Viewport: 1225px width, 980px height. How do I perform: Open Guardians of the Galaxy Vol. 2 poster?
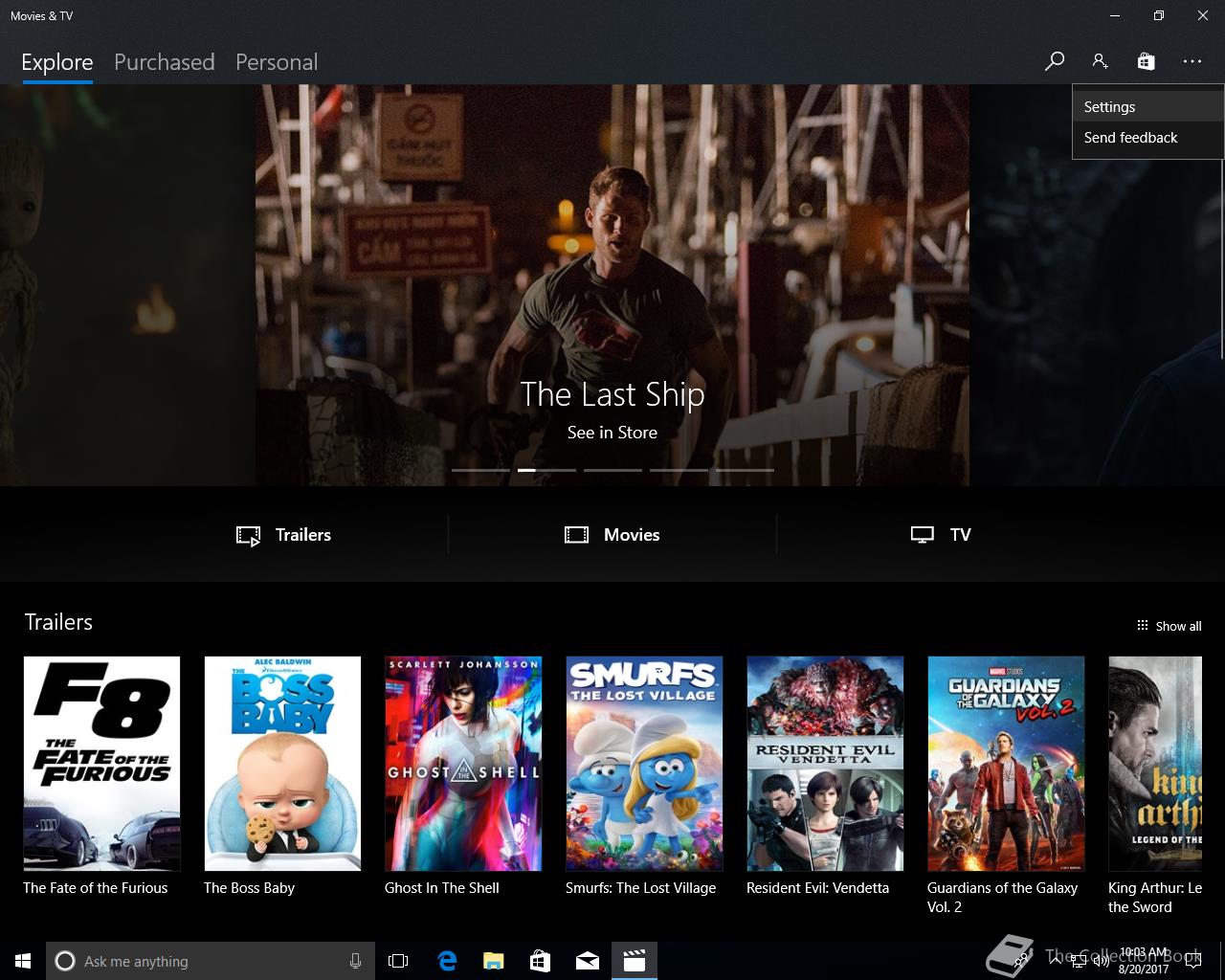[x=1006, y=764]
